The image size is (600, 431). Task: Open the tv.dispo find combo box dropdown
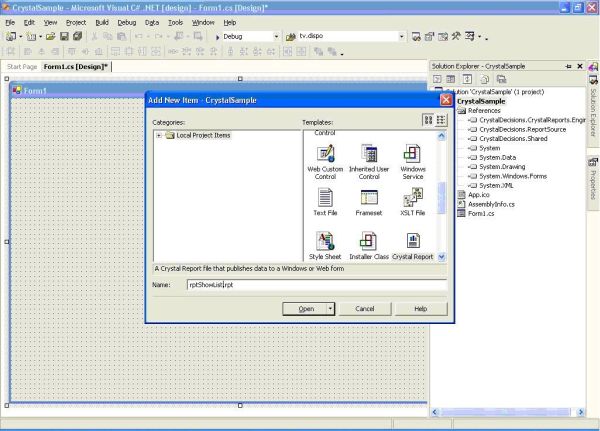coord(401,36)
